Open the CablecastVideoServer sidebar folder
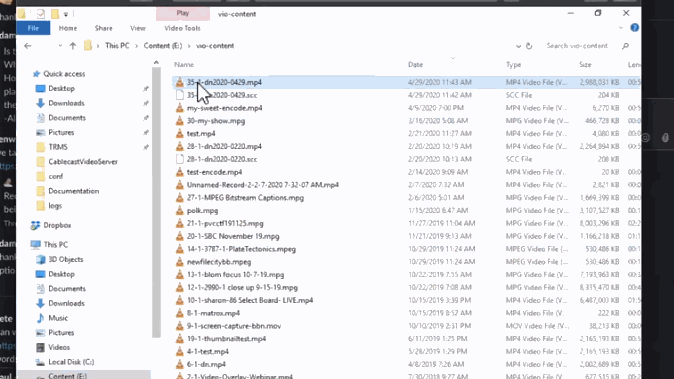The height and width of the screenshot is (379, 674). [83, 162]
